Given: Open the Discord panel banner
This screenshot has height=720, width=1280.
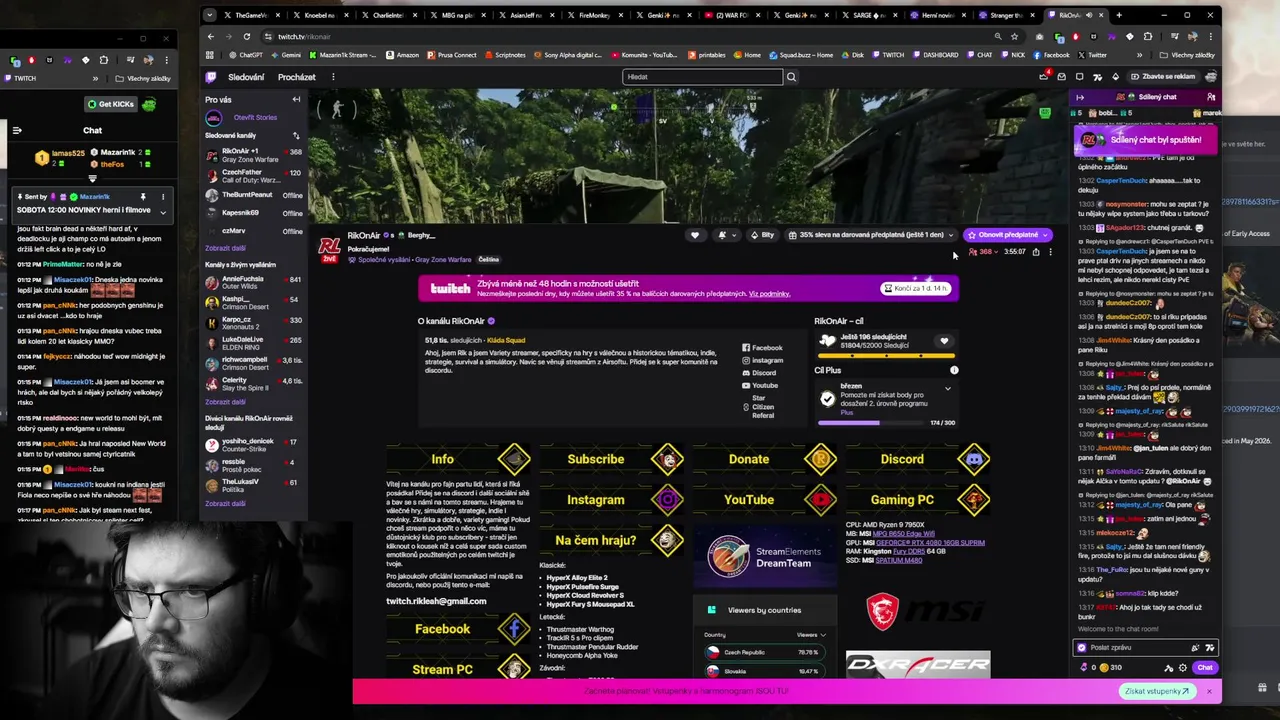Looking at the screenshot, I should point(919,459).
